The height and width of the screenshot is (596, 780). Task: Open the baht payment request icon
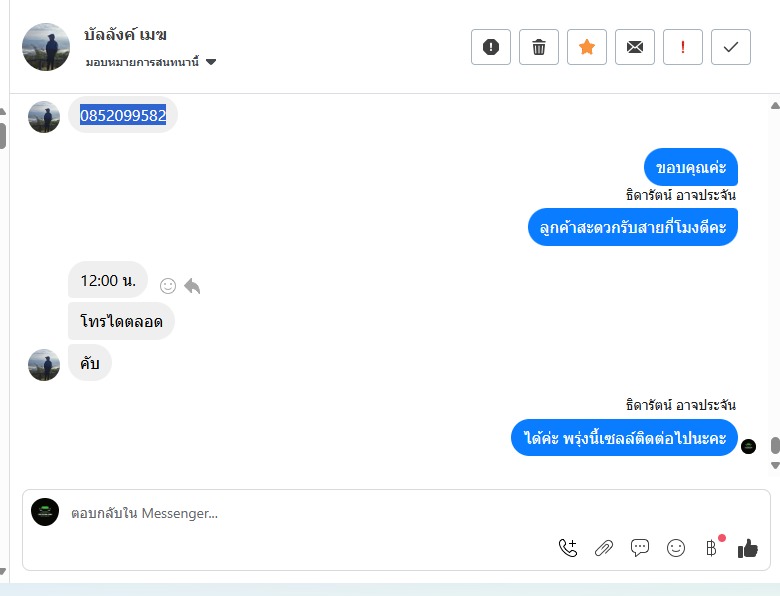[711, 548]
